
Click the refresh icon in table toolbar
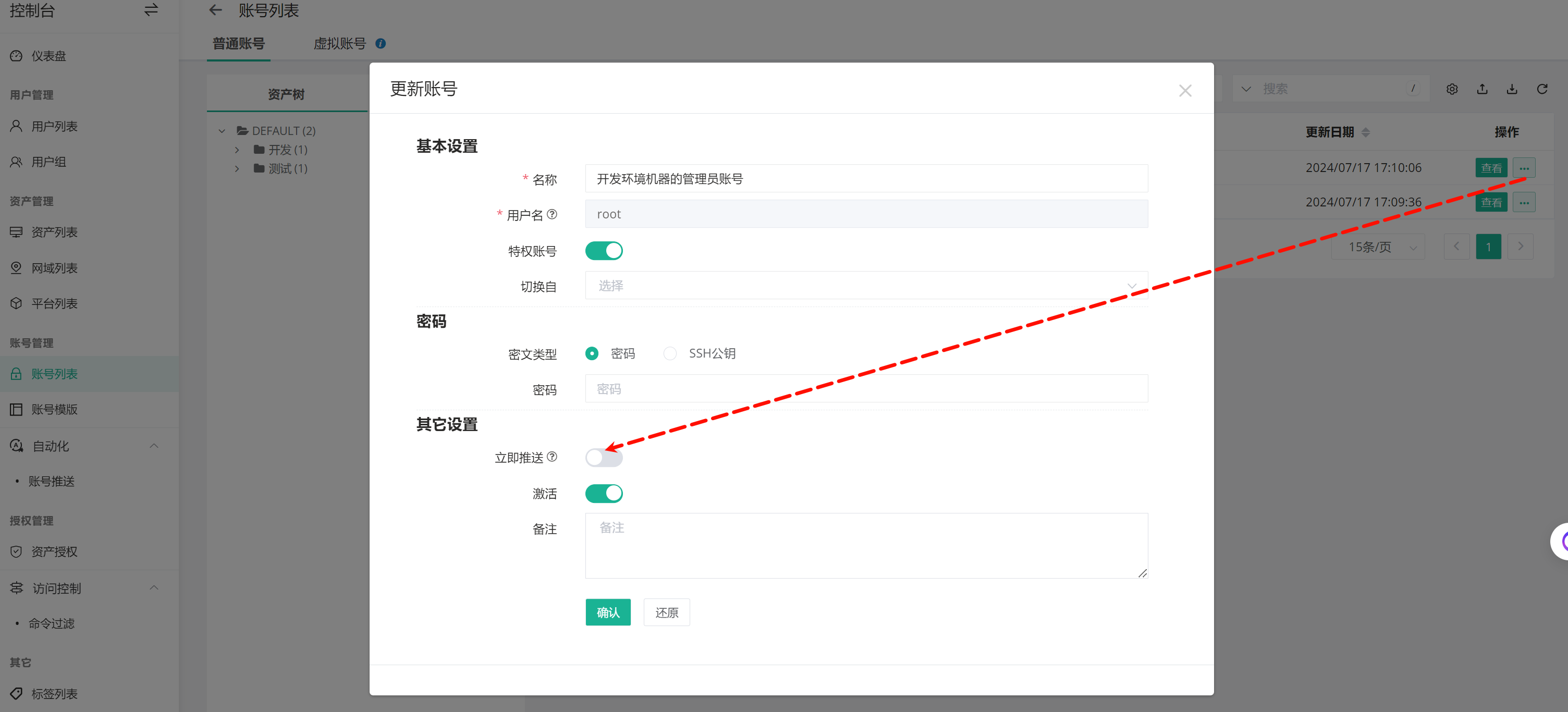point(1542,90)
